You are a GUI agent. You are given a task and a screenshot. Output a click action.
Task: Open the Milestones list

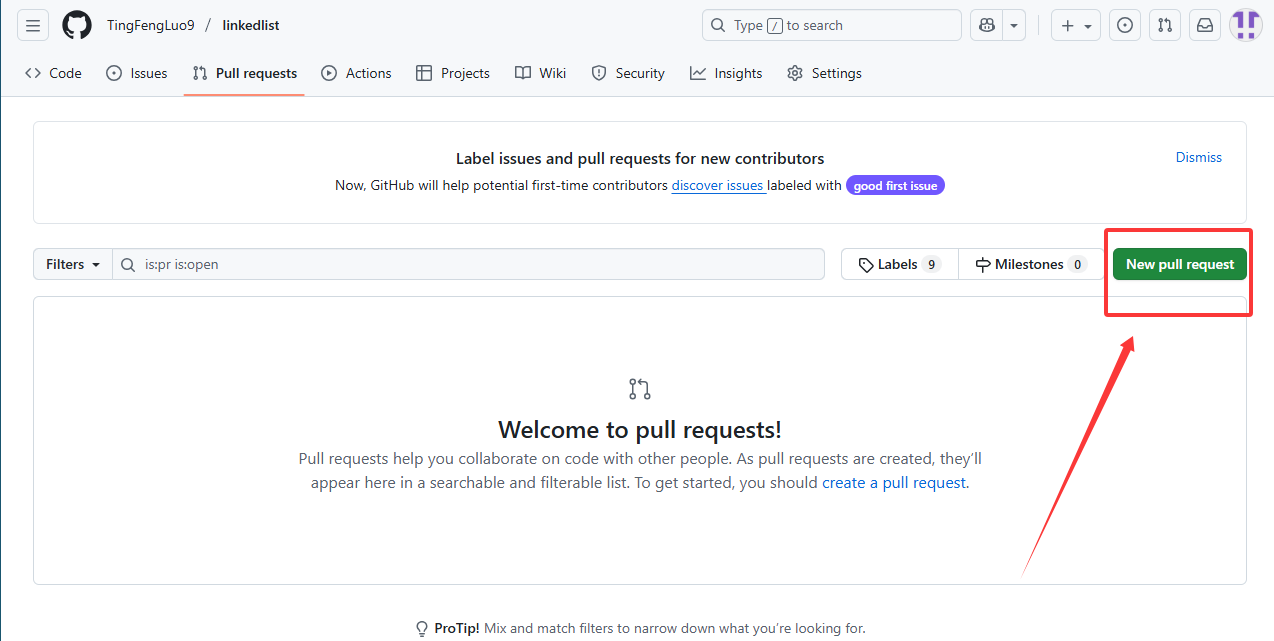click(1029, 265)
